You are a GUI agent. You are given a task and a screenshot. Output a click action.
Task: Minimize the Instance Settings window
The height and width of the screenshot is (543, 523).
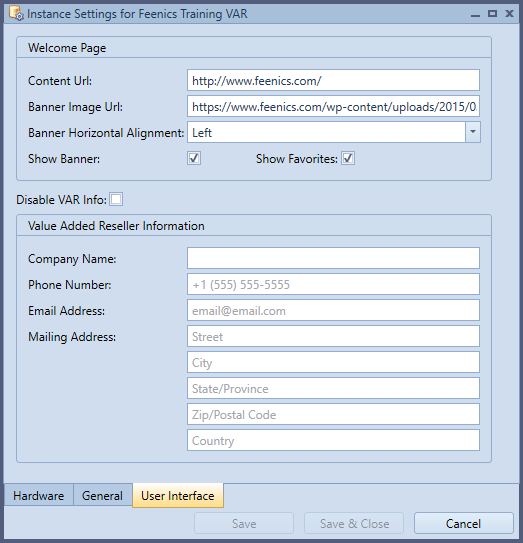coord(476,14)
